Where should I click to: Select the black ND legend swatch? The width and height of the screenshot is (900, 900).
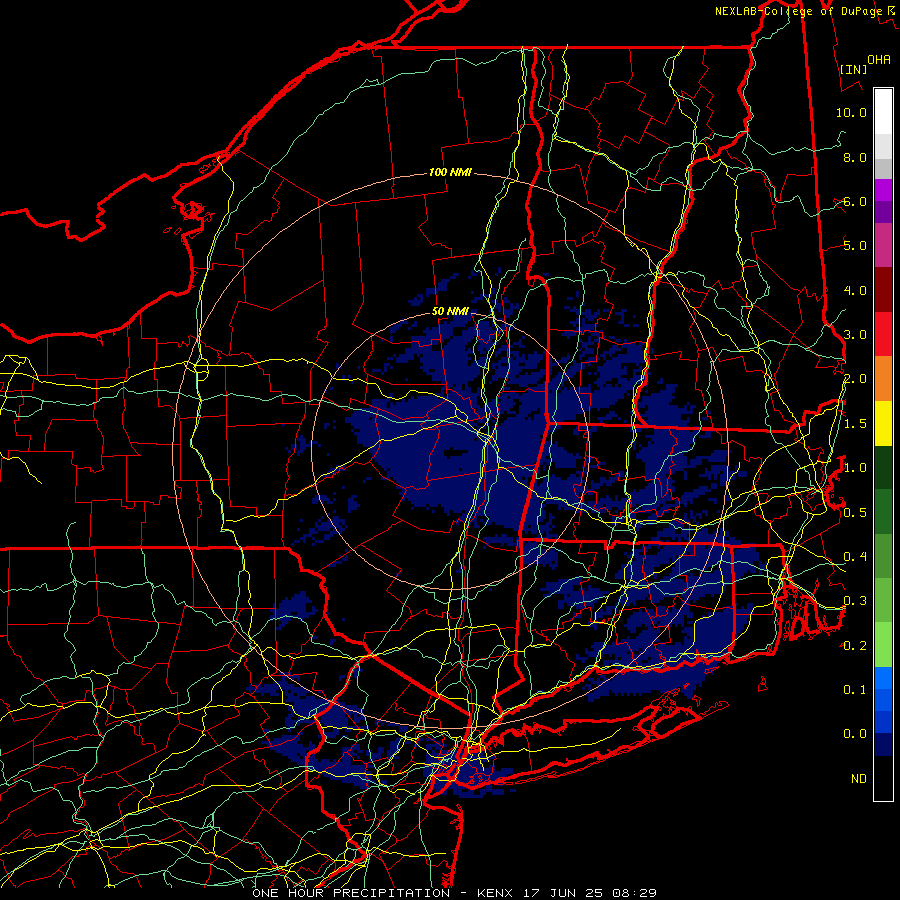(883, 778)
